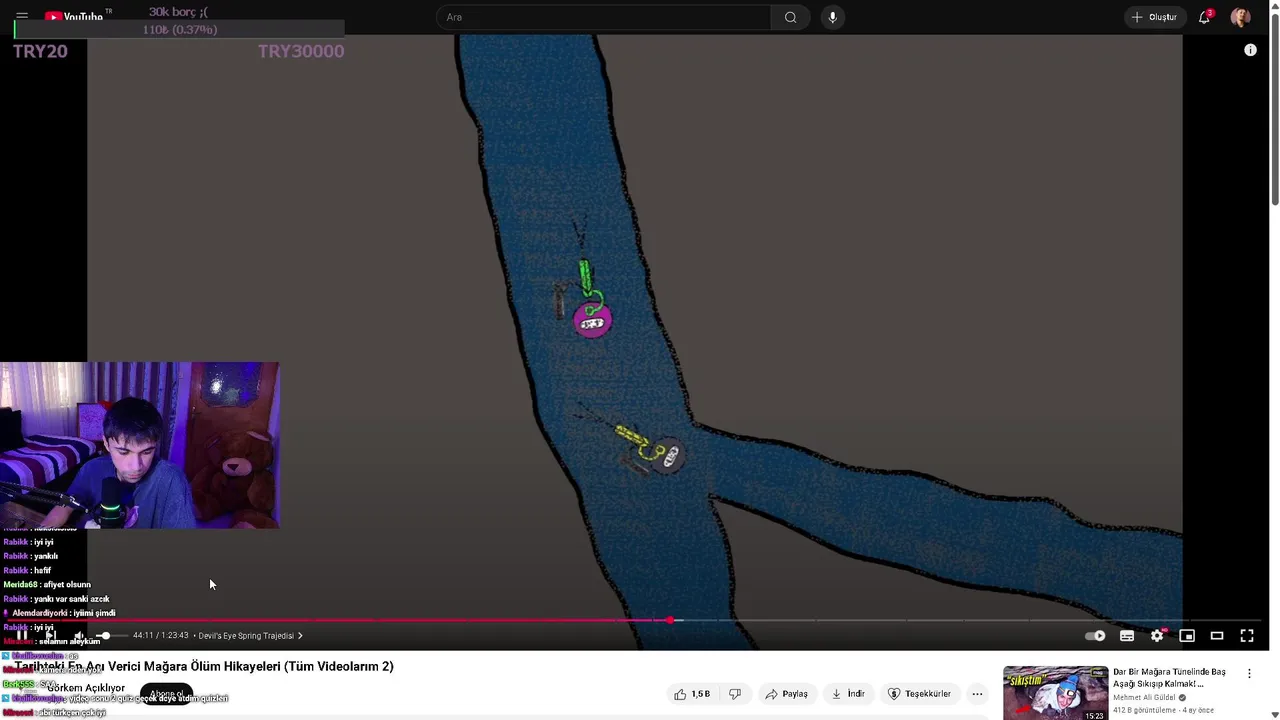The height and width of the screenshot is (720, 1280).
Task: Click the video time 44:11 / 1:23:43 display
Action: (161, 635)
